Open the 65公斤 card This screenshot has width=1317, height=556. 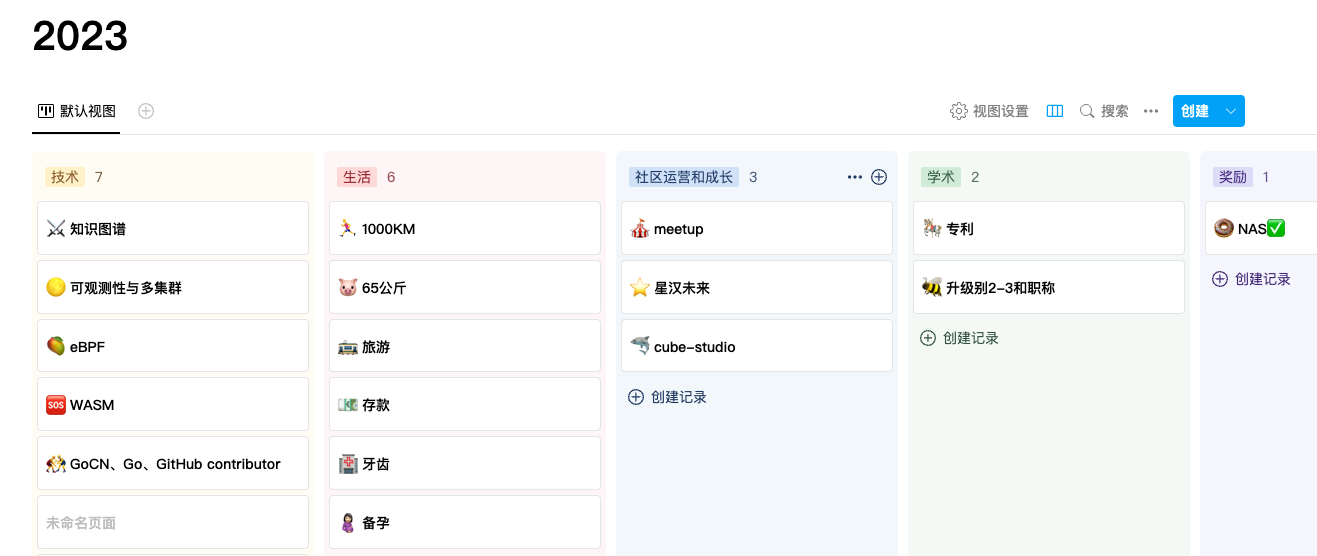coord(465,287)
